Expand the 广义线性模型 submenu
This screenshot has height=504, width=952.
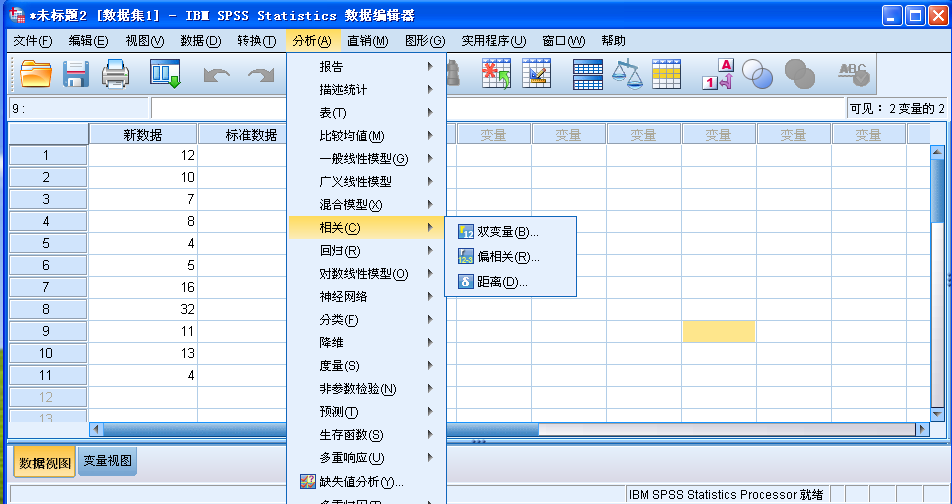coord(367,182)
